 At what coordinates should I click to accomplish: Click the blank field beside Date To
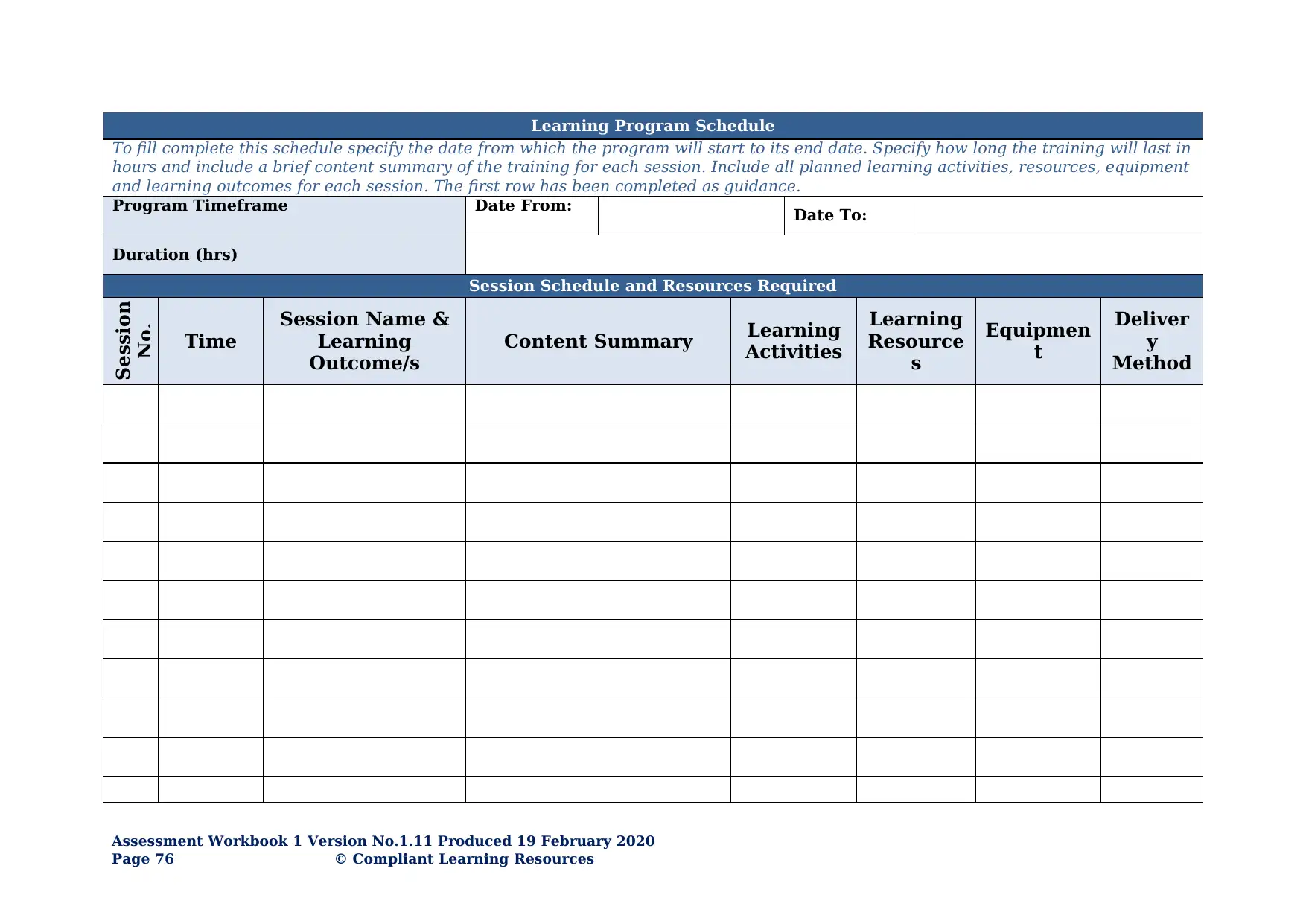(x=1060, y=216)
